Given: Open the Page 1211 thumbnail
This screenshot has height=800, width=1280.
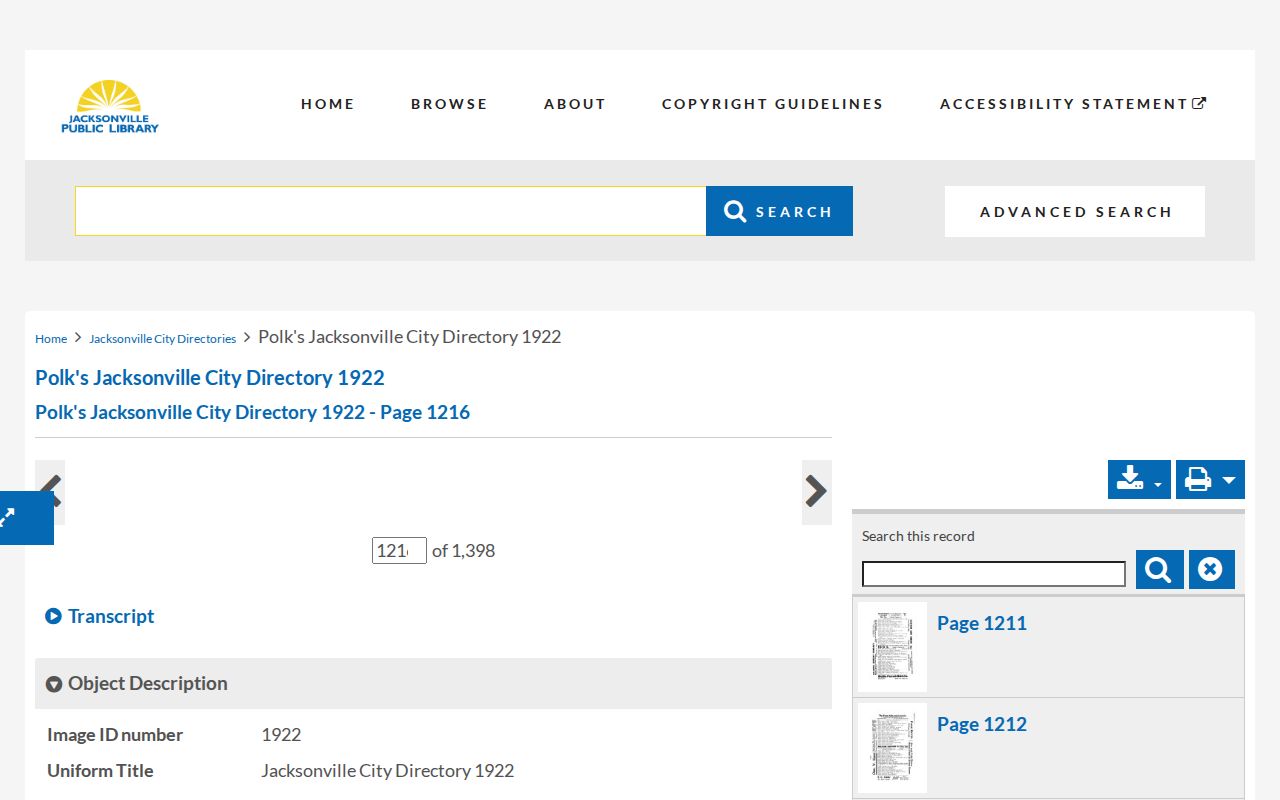Looking at the screenshot, I should click(892, 647).
